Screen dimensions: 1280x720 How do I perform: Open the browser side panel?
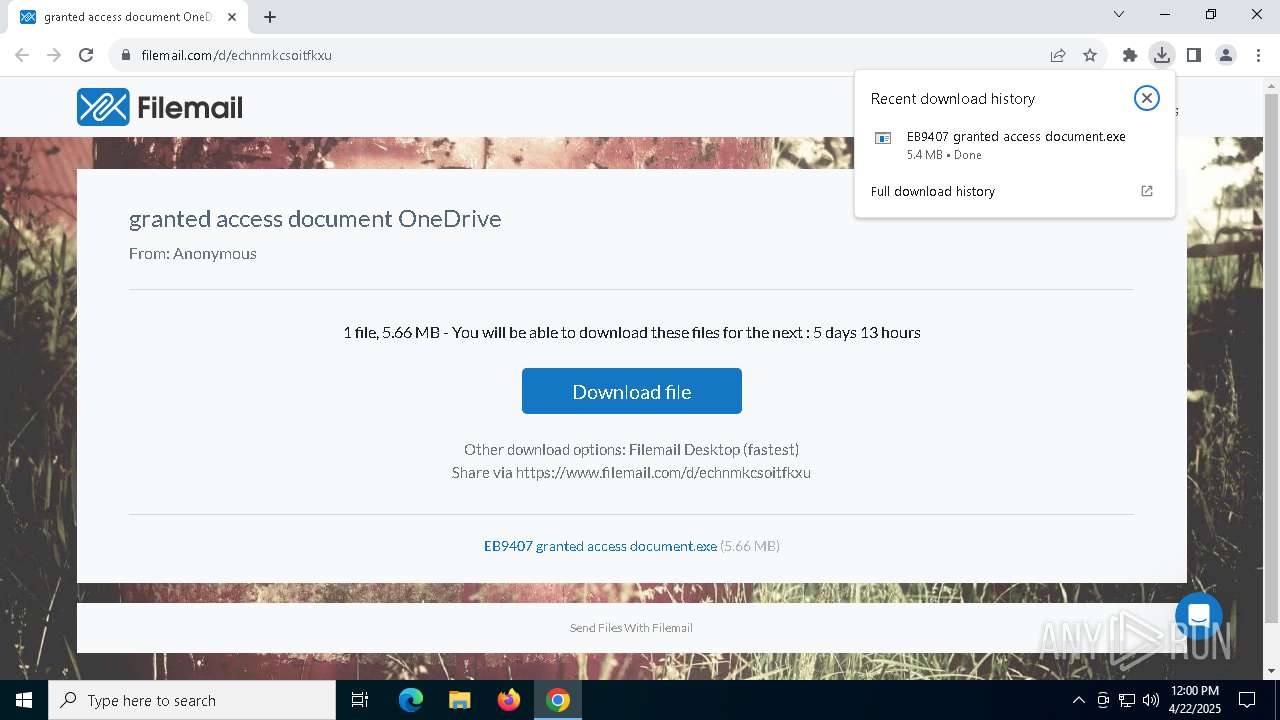click(x=1194, y=55)
